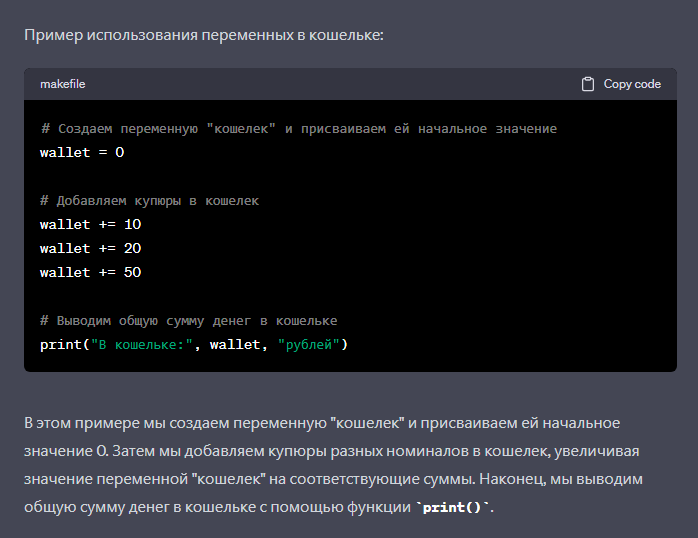This screenshot has width=698, height=538.
Task: Click the comment line "# Создаем переменную"
Action: [299, 129]
